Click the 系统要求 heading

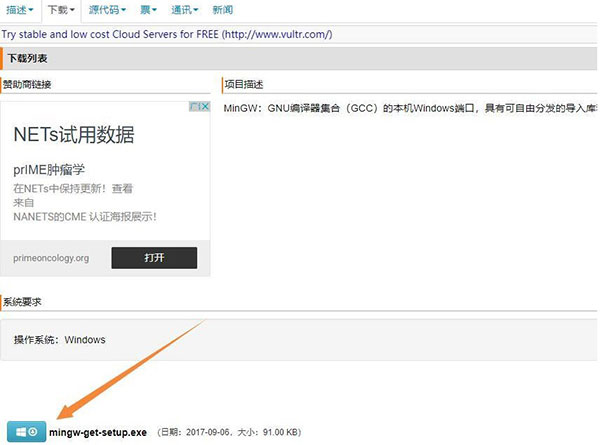[x=22, y=302]
